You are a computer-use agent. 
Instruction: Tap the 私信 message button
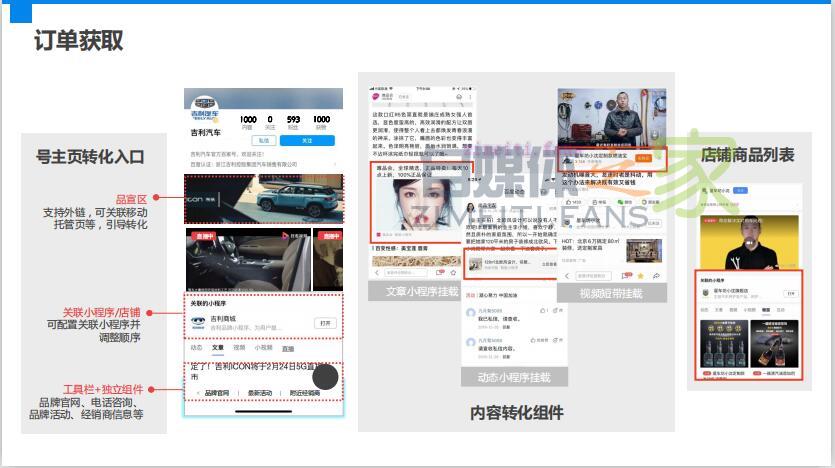(264, 141)
